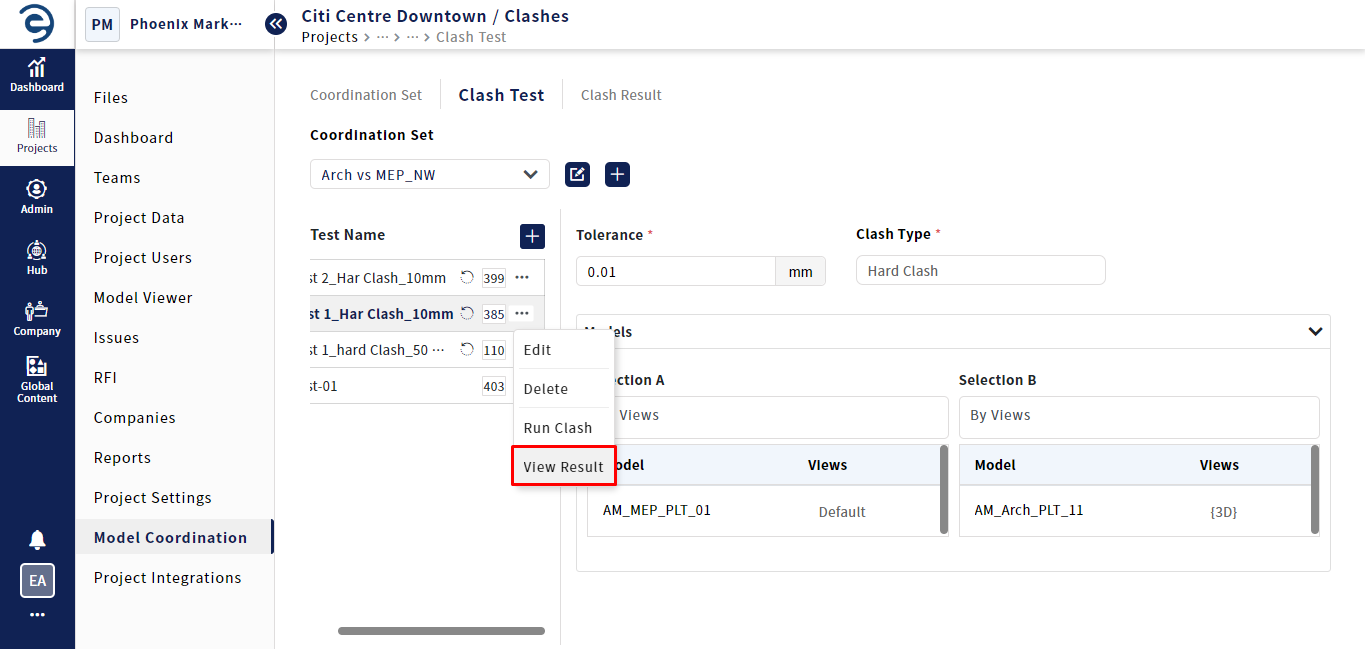Viewport: 1365px width, 649px height.
Task: Go to Projects in the navigation rail
Action: [x=37, y=137]
